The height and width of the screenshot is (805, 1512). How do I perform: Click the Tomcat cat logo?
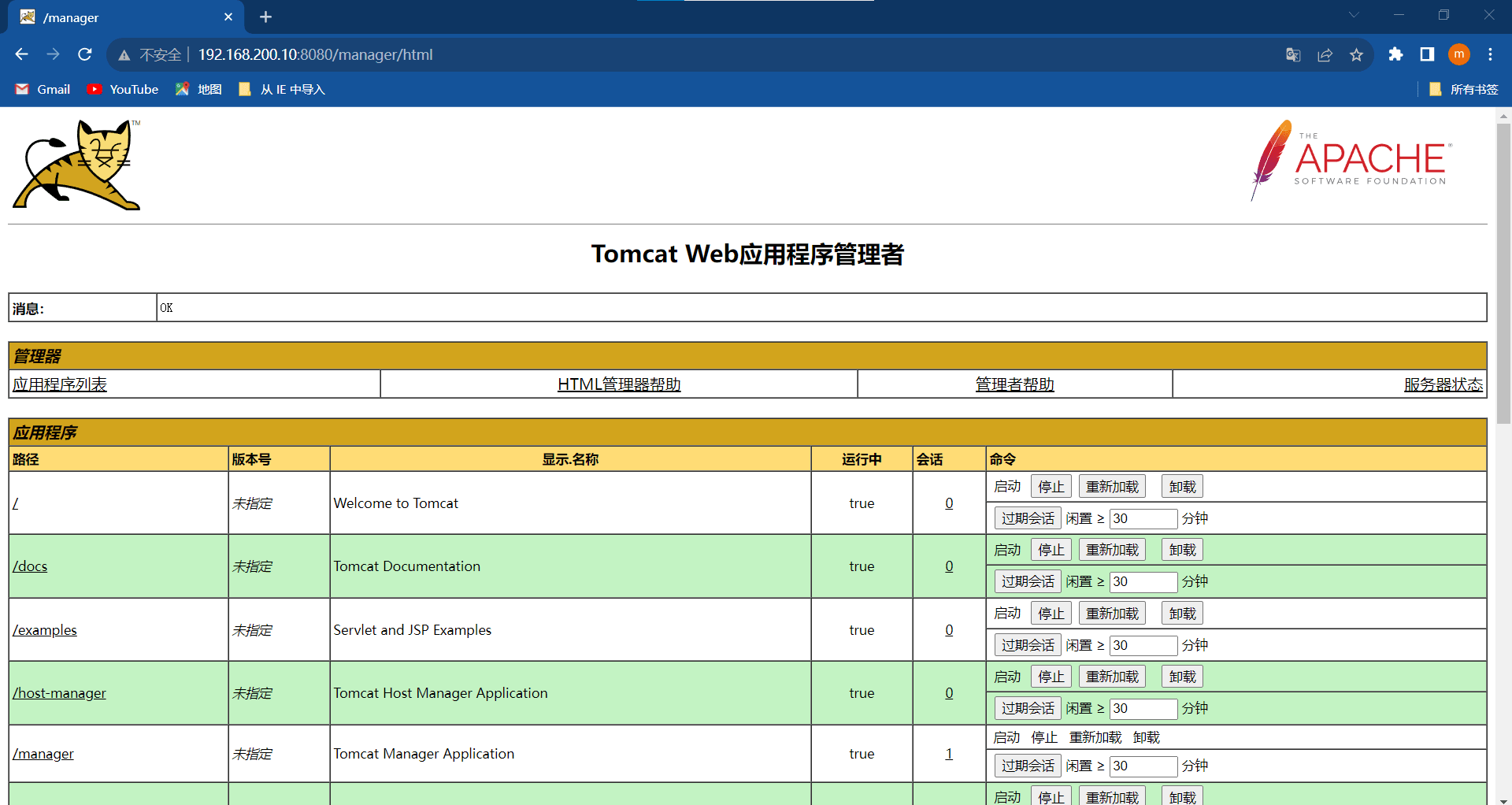click(76, 165)
